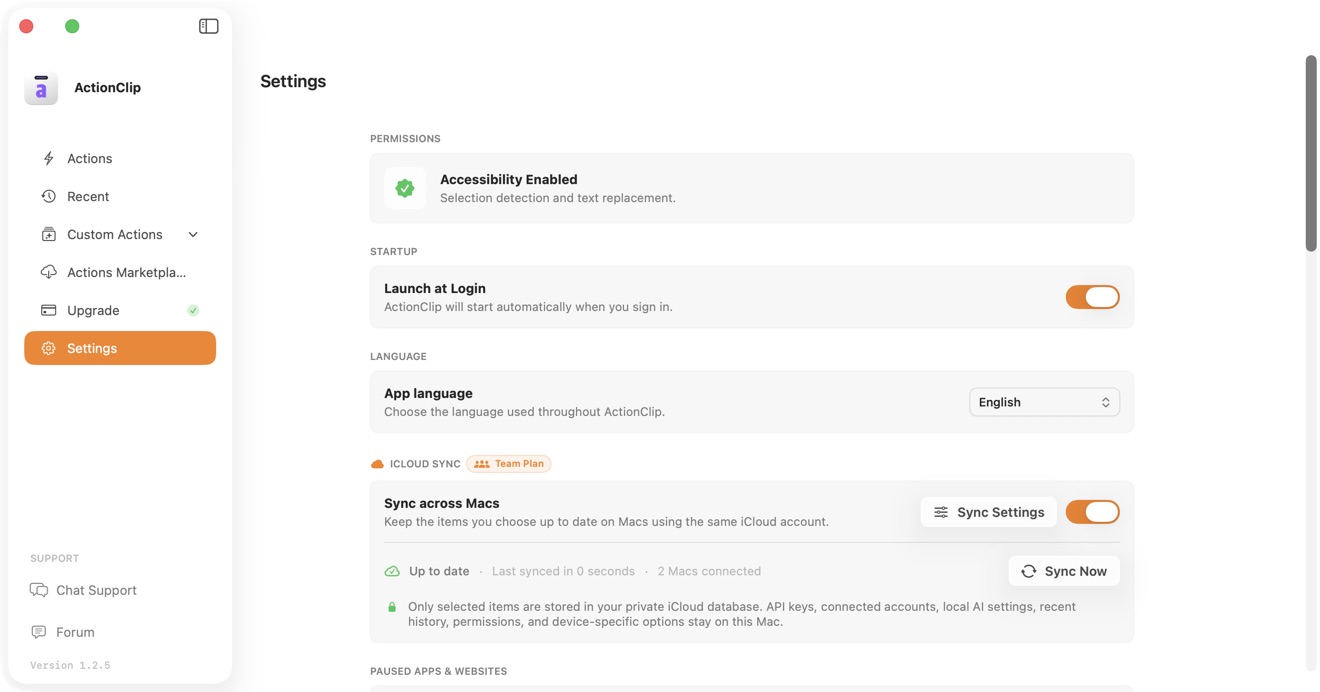Select Custom Actions sidebar item
This screenshot has width=1320, height=692.
(120, 234)
